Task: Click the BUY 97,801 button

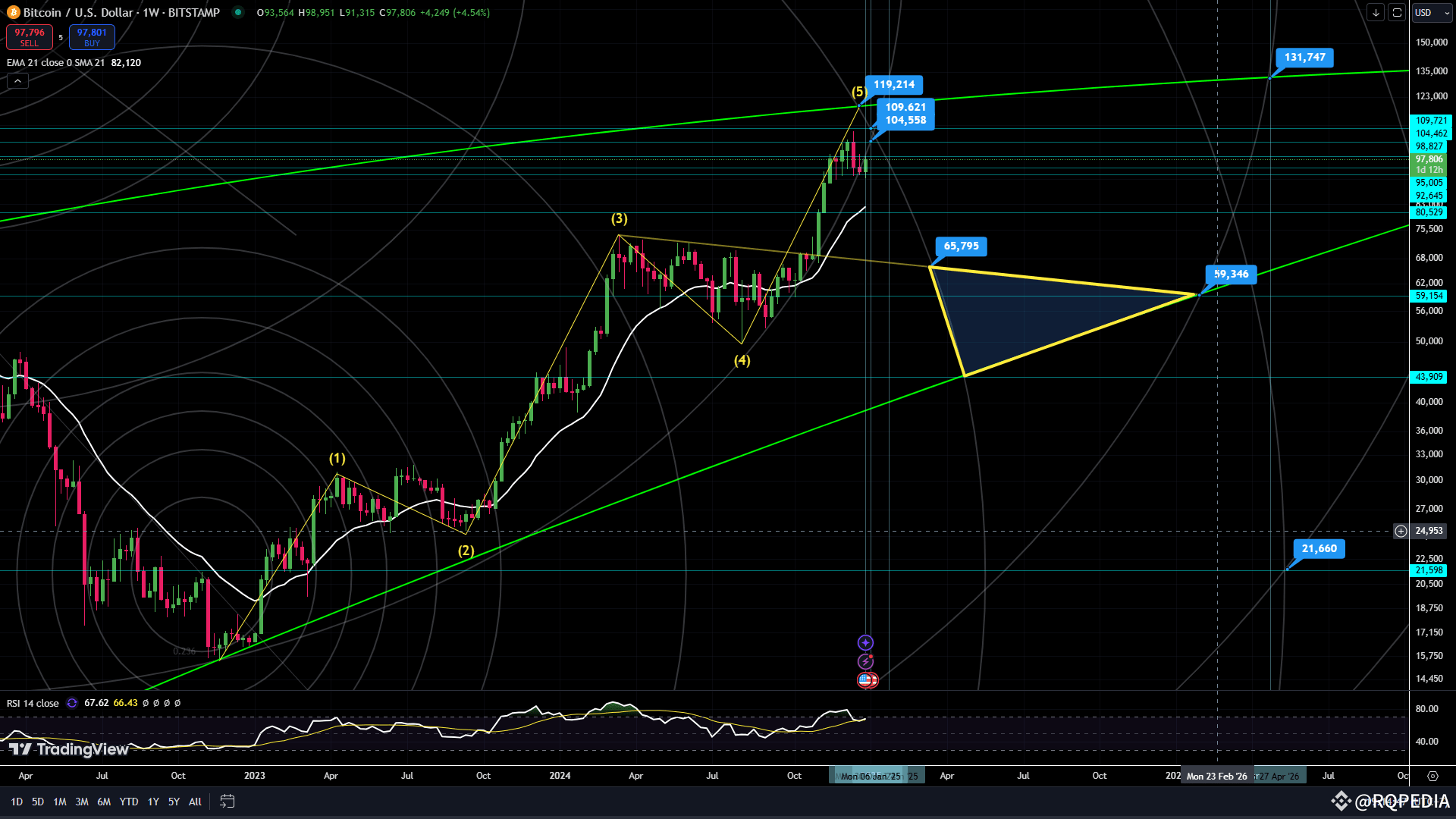Action: 92,37
